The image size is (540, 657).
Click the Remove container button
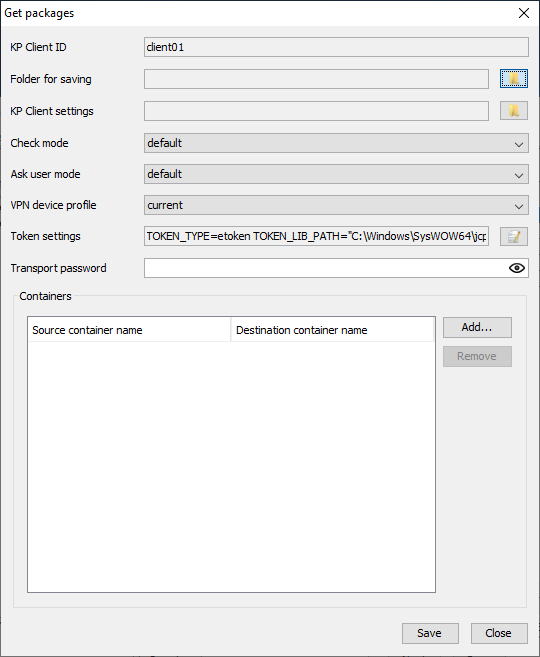[x=477, y=357]
